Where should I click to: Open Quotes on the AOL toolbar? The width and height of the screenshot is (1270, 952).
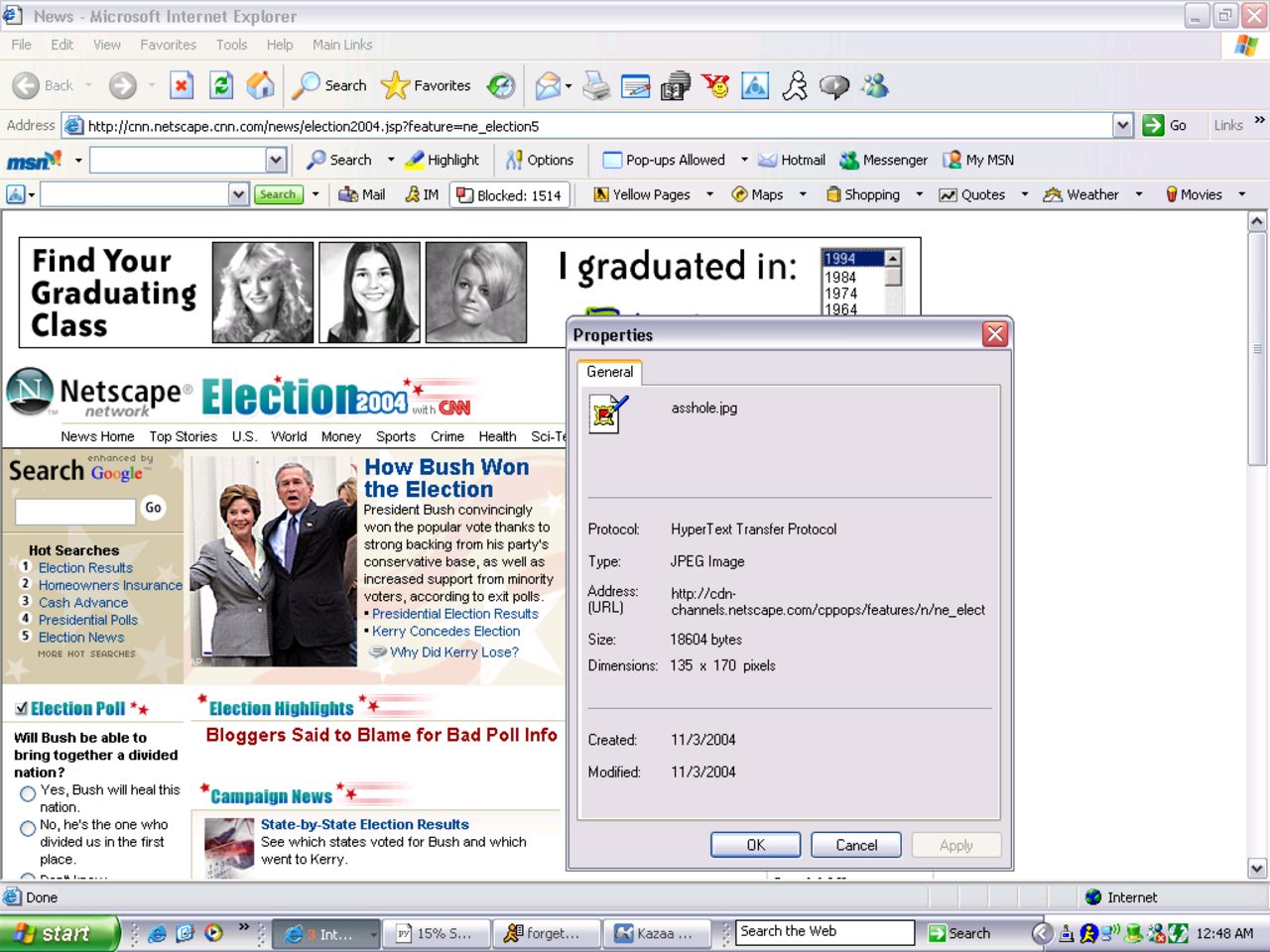(x=972, y=195)
